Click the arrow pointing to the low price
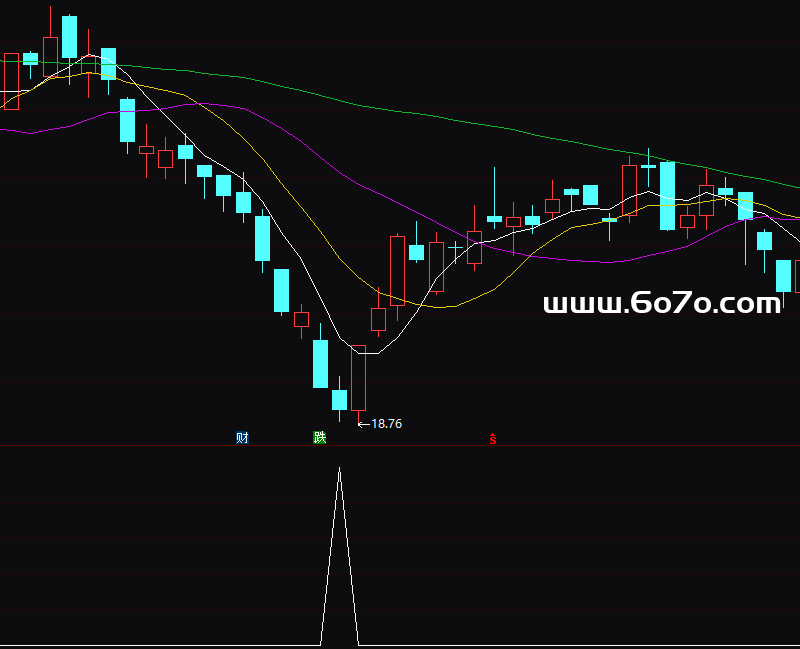Screen dimensions: 800x649 point(363,424)
